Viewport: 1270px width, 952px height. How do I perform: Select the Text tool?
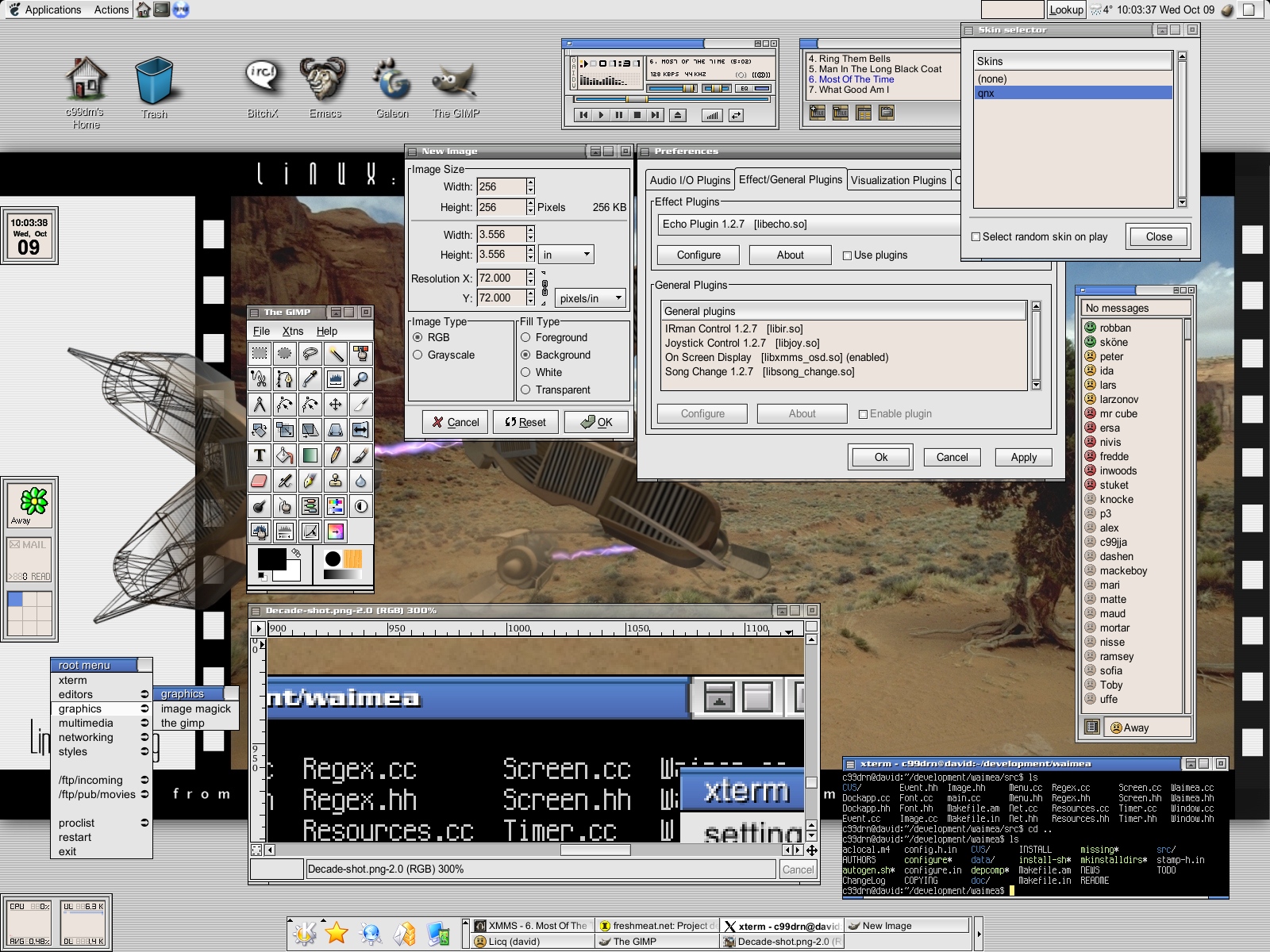[260, 455]
